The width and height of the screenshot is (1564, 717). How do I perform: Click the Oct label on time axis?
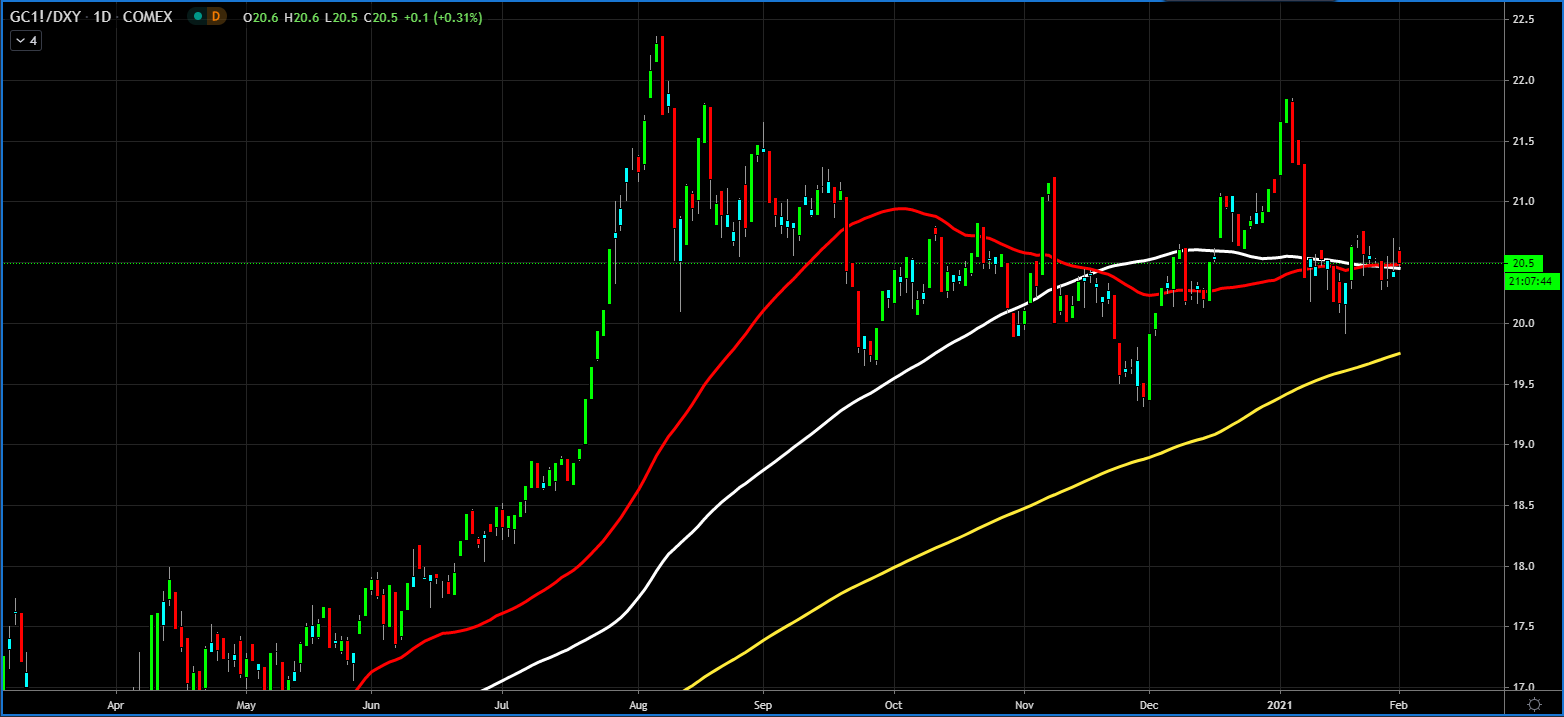(x=894, y=705)
